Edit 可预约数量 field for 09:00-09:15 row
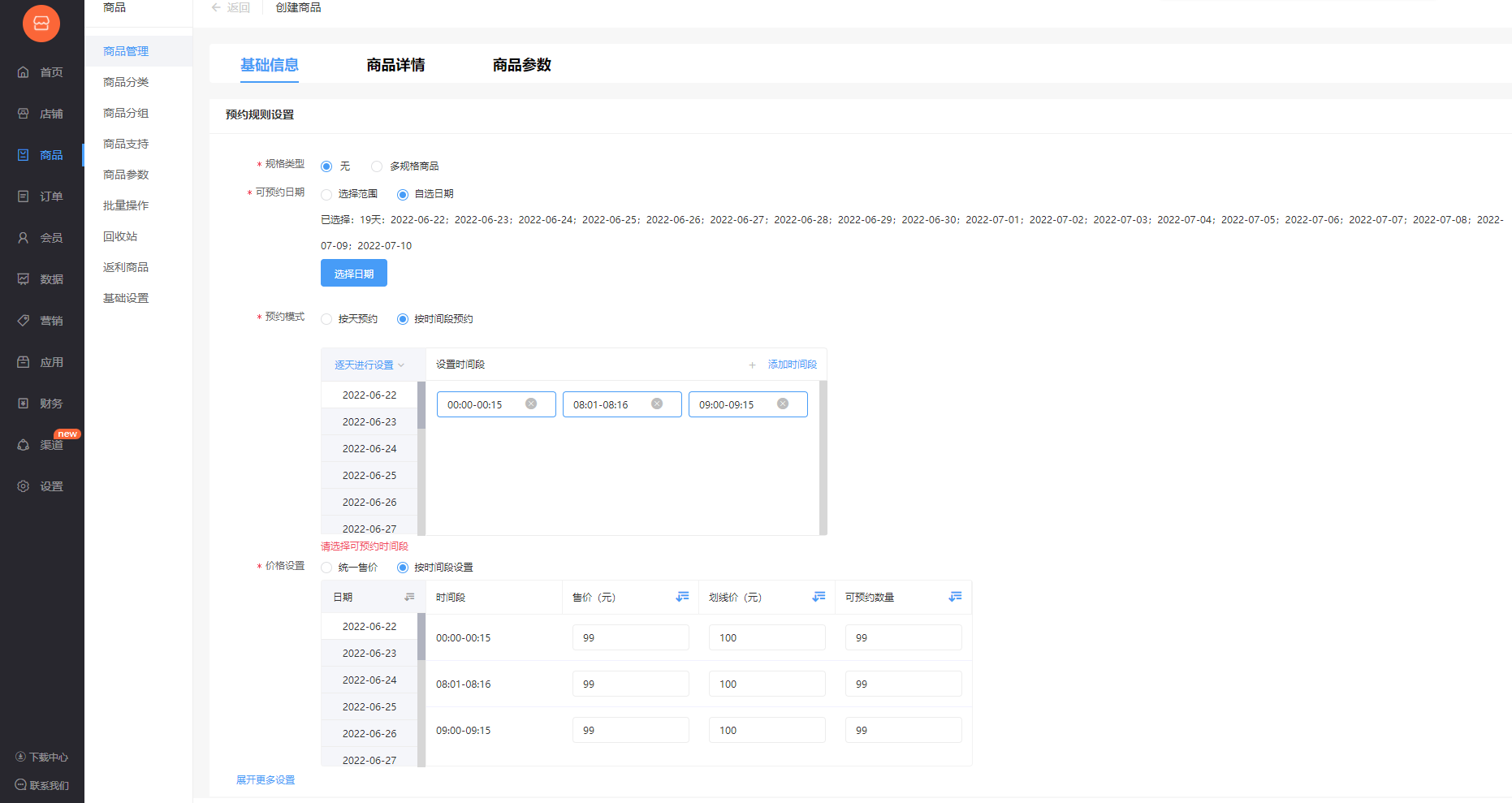The width and height of the screenshot is (1512, 803). coord(904,730)
